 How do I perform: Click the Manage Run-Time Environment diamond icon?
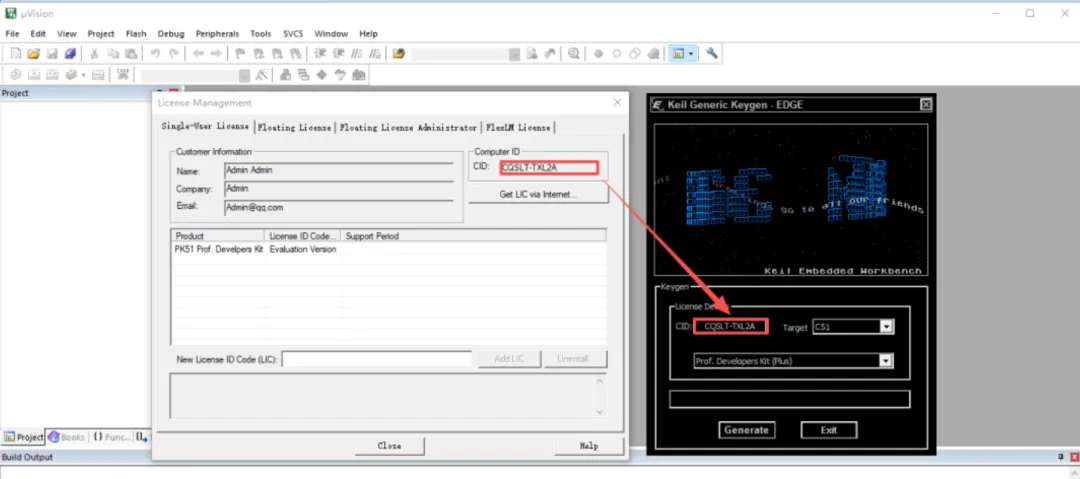[x=321, y=74]
